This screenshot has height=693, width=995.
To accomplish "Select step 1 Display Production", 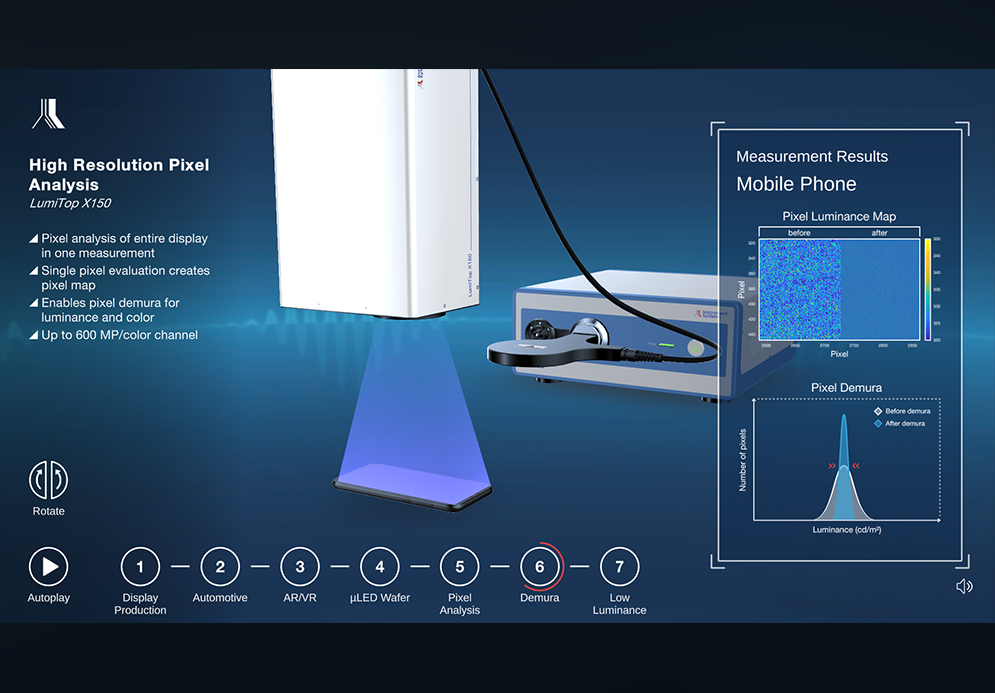I will (140, 567).
